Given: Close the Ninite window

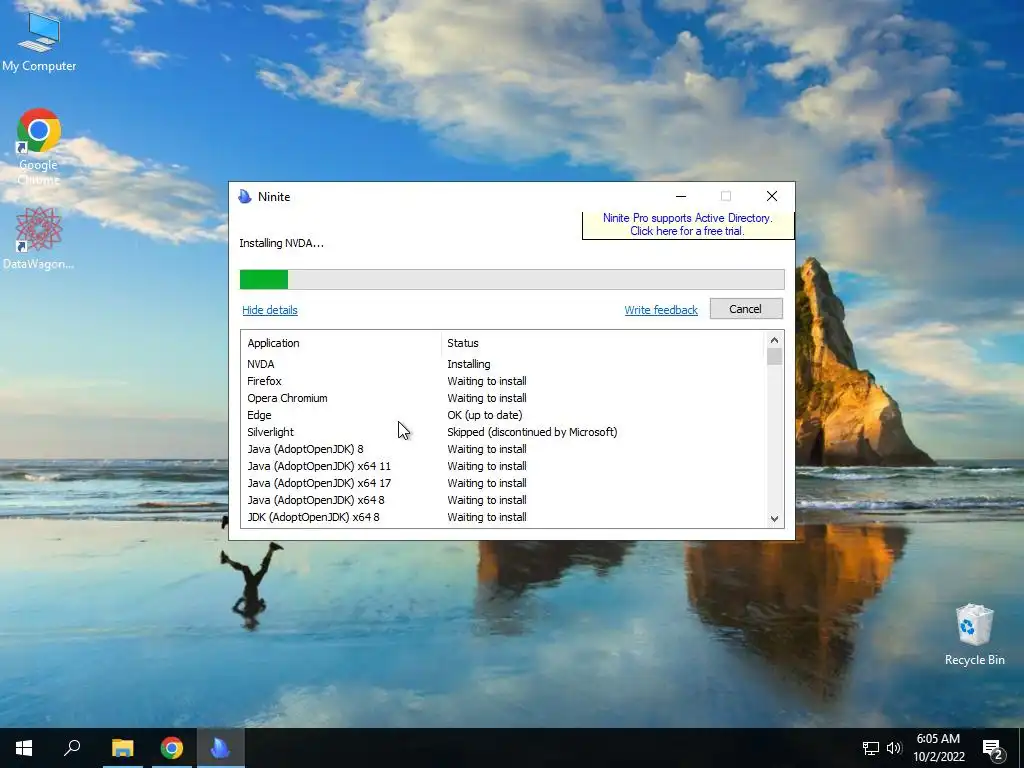Looking at the screenshot, I should click(772, 196).
